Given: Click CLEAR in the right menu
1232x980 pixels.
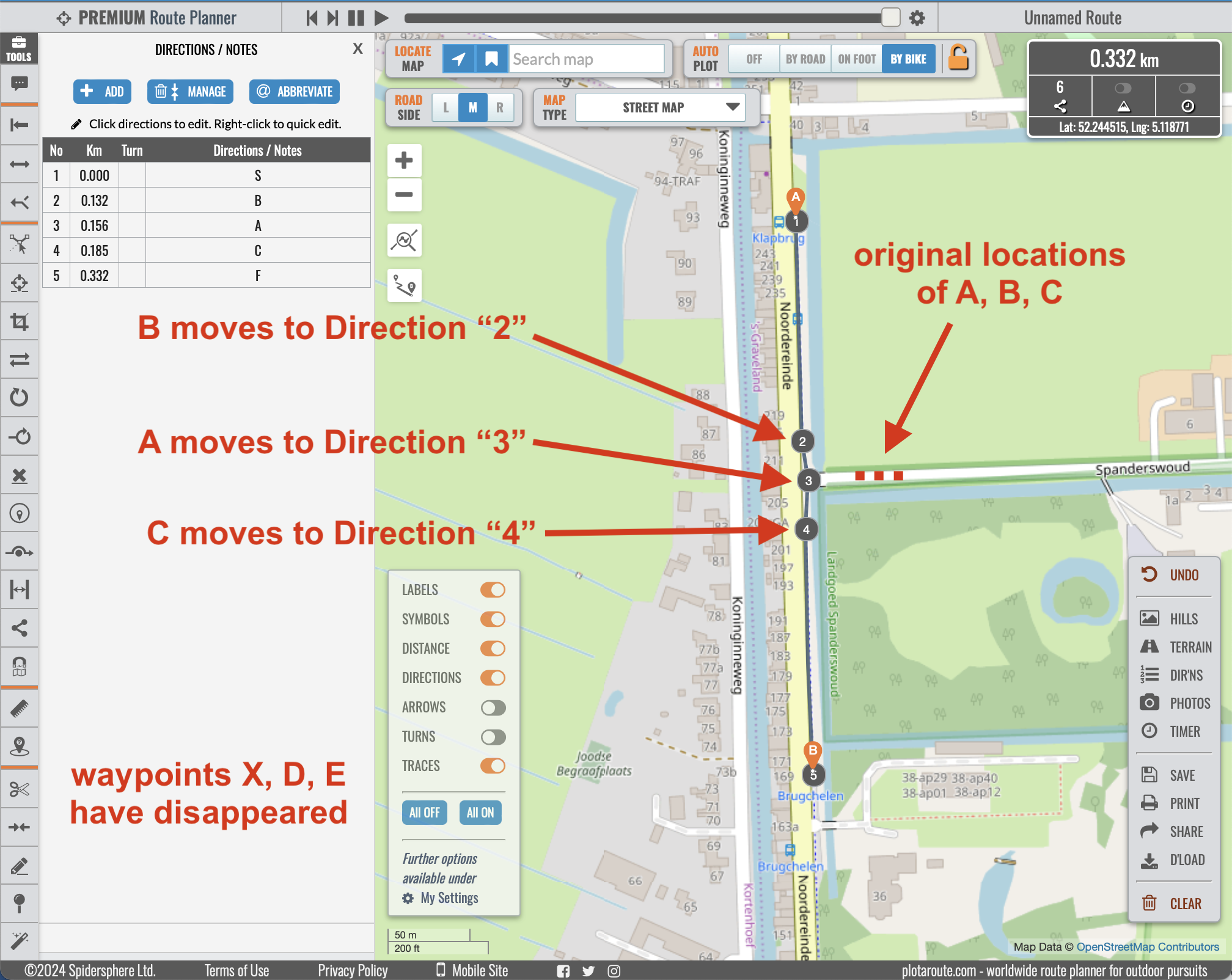Looking at the screenshot, I should coord(1171,904).
